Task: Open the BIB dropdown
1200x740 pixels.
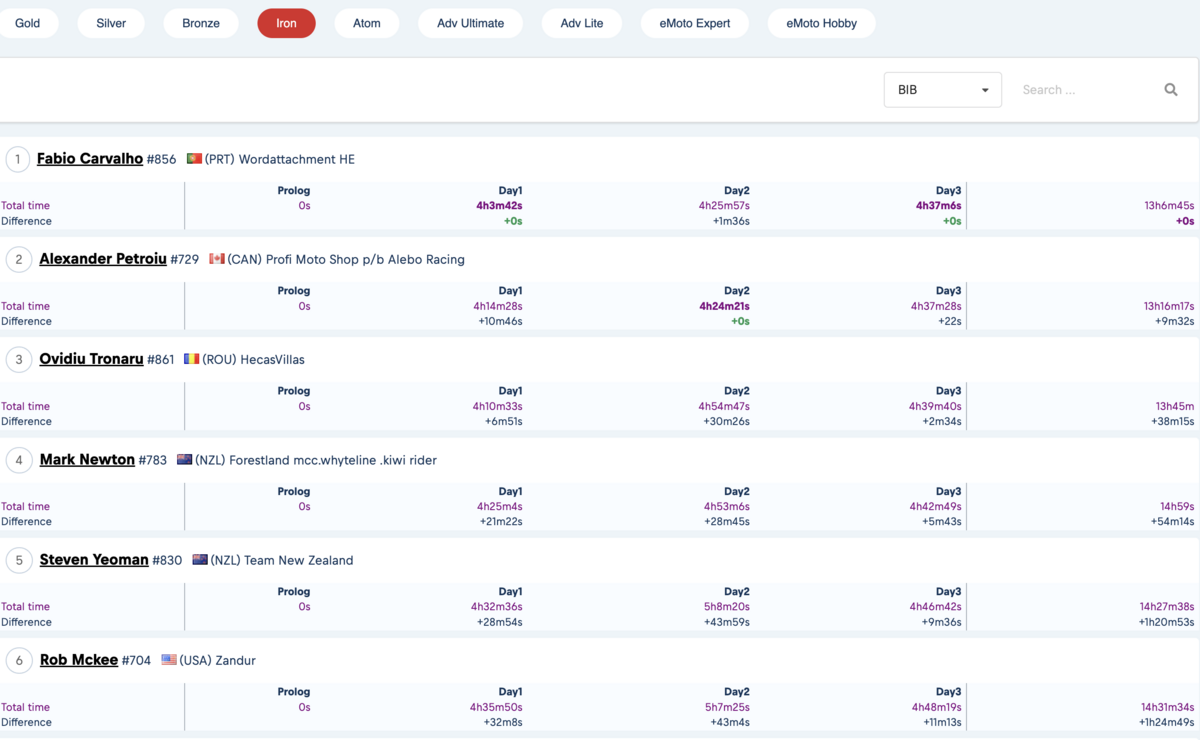Action: (943, 90)
